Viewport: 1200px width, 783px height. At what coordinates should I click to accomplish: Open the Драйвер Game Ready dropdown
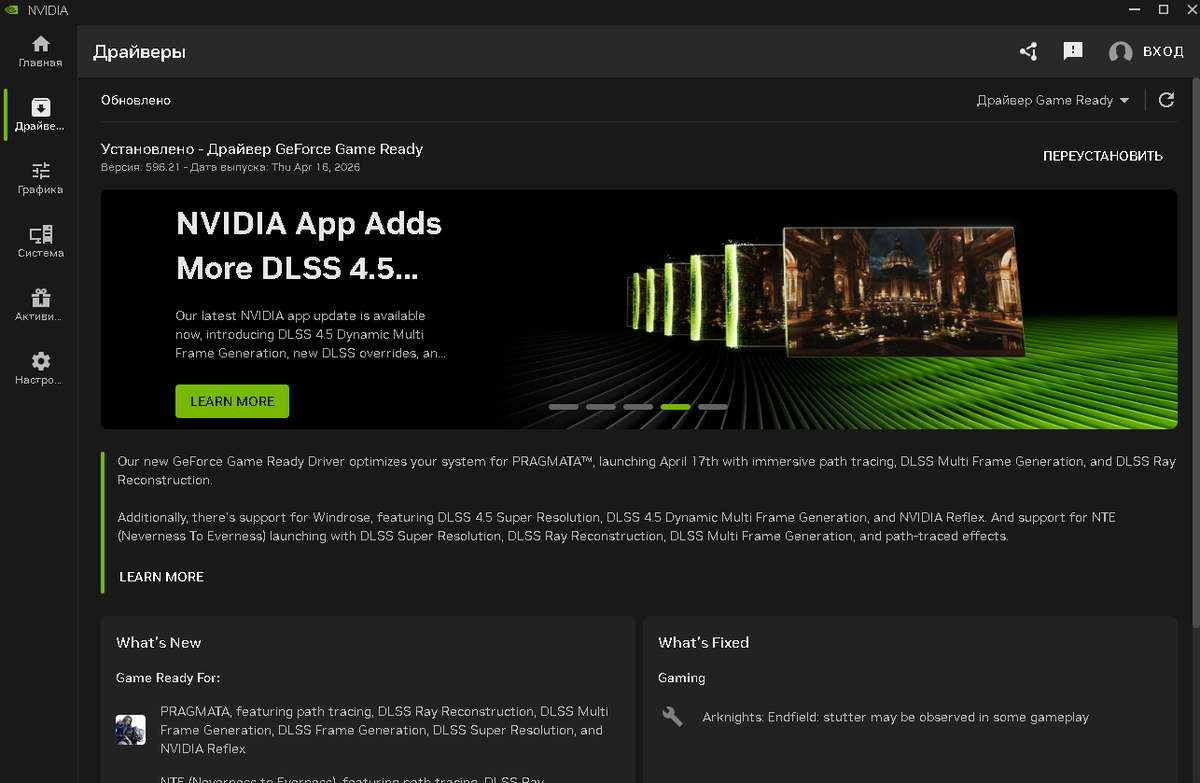1052,100
